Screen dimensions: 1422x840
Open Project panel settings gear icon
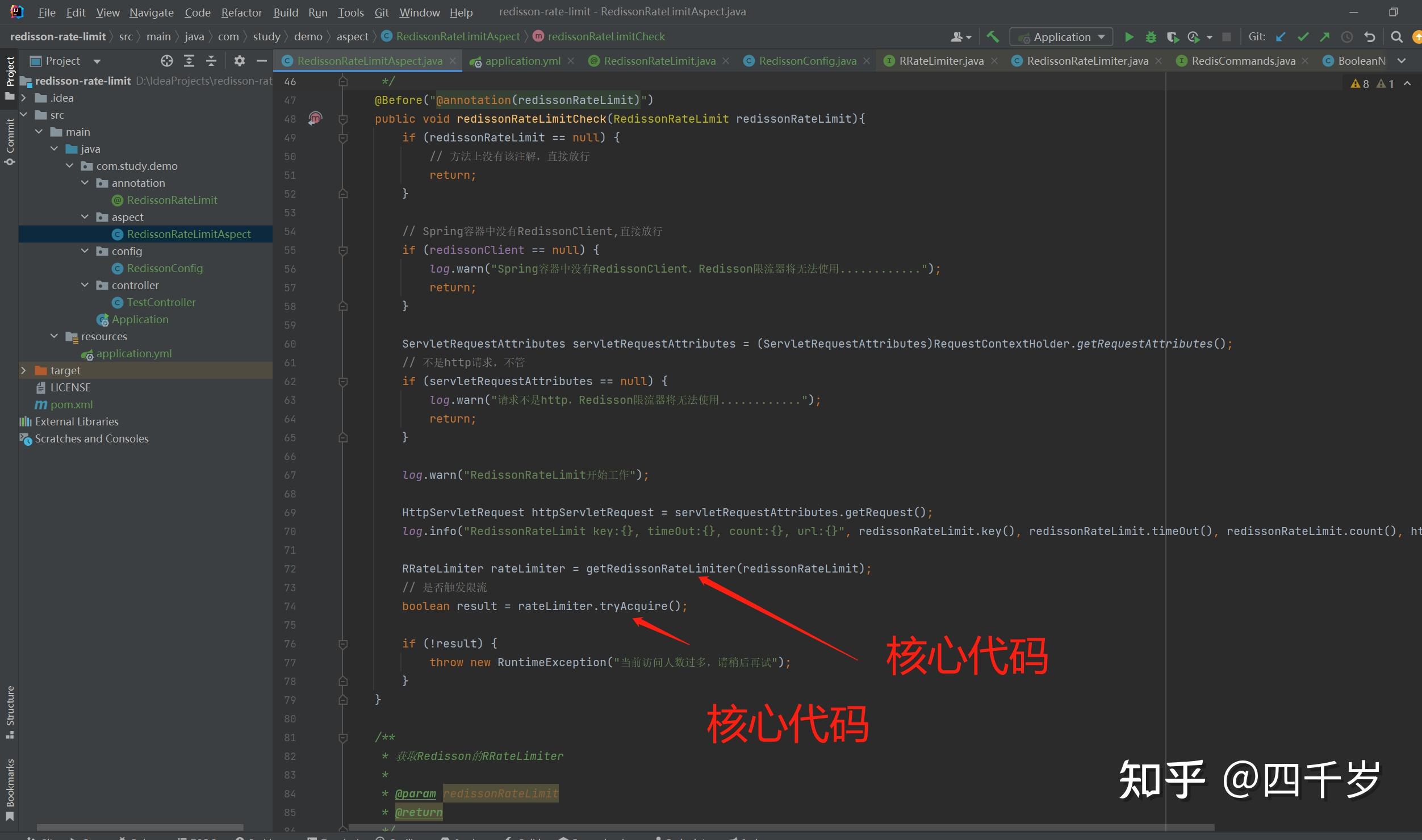[x=240, y=61]
